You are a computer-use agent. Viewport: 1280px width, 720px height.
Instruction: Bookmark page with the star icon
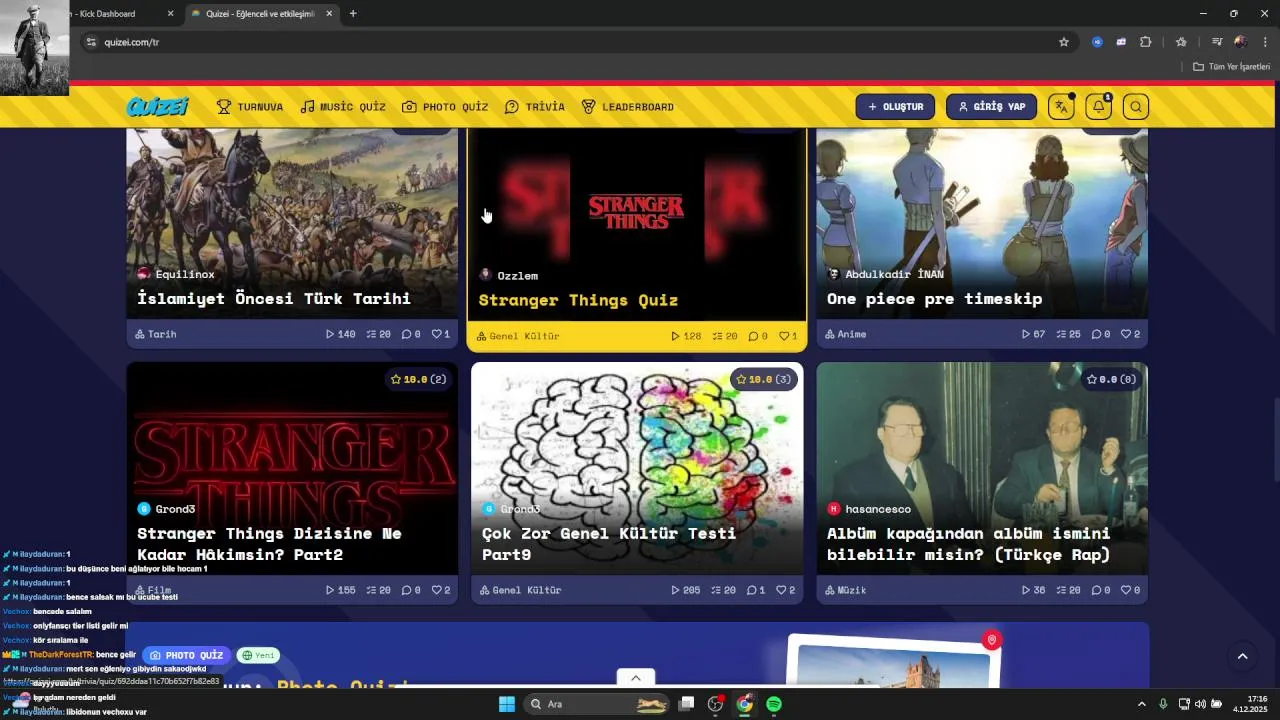(x=1064, y=42)
